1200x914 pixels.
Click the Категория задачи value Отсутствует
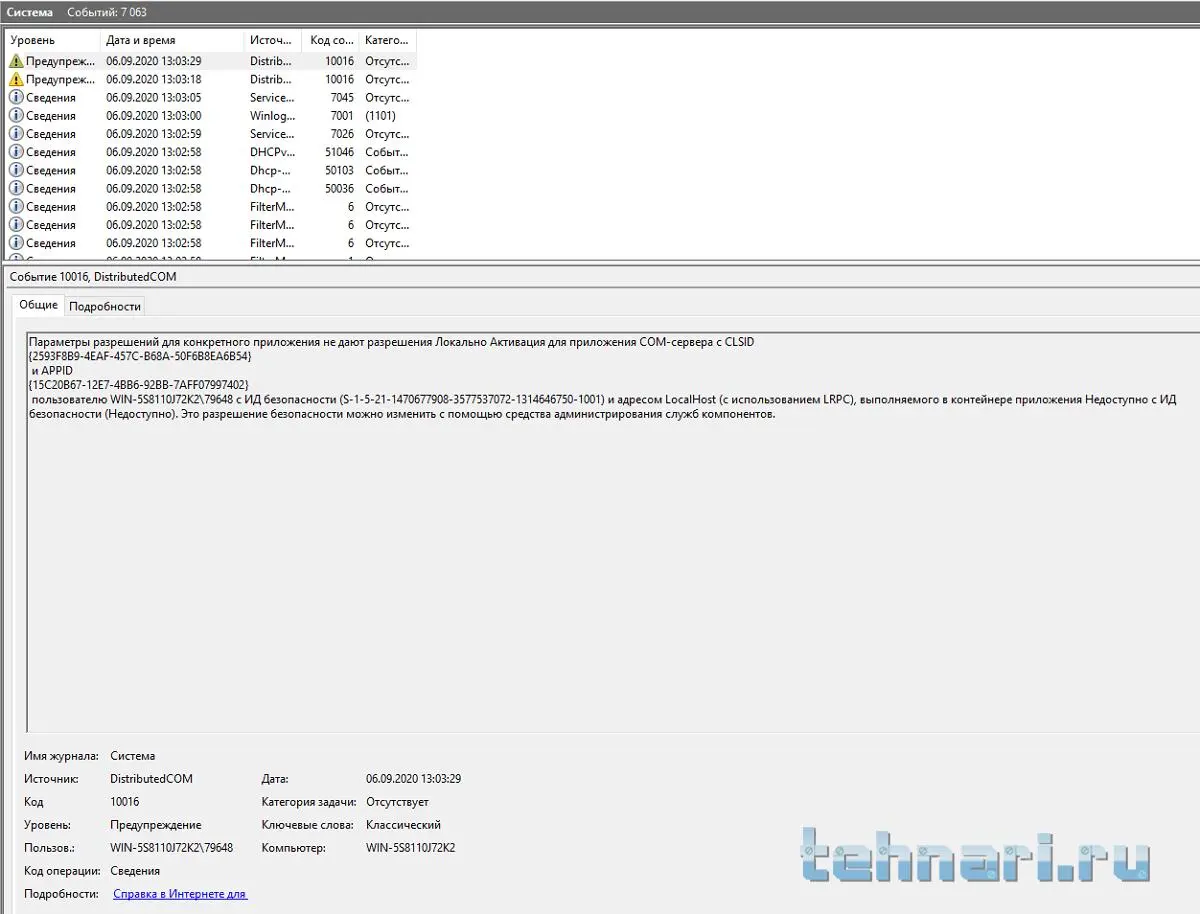(397, 802)
